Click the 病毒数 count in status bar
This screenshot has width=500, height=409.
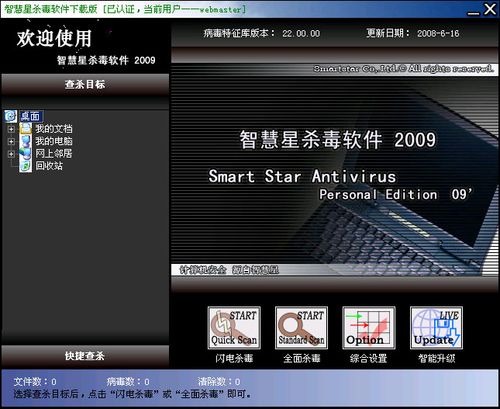click(x=128, y=382)
